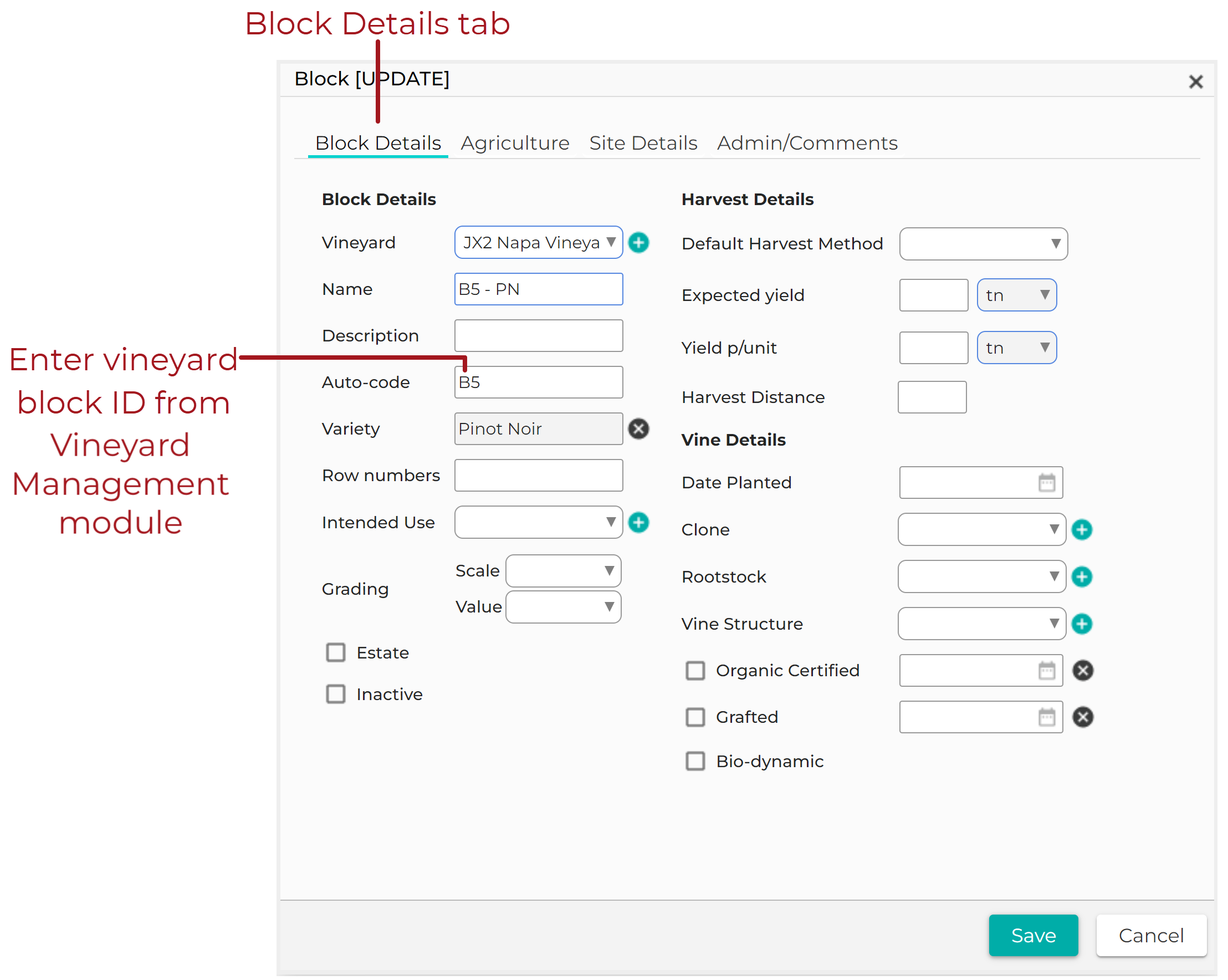Cancel the block update dialog
This screenshot has width=1228, height=980.
(1151, 936)
